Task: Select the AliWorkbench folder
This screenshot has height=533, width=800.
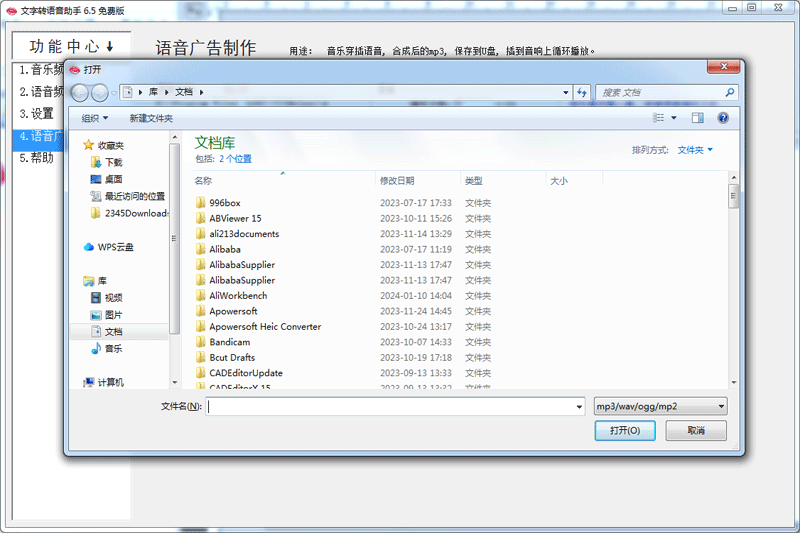Action: [238, 295]
